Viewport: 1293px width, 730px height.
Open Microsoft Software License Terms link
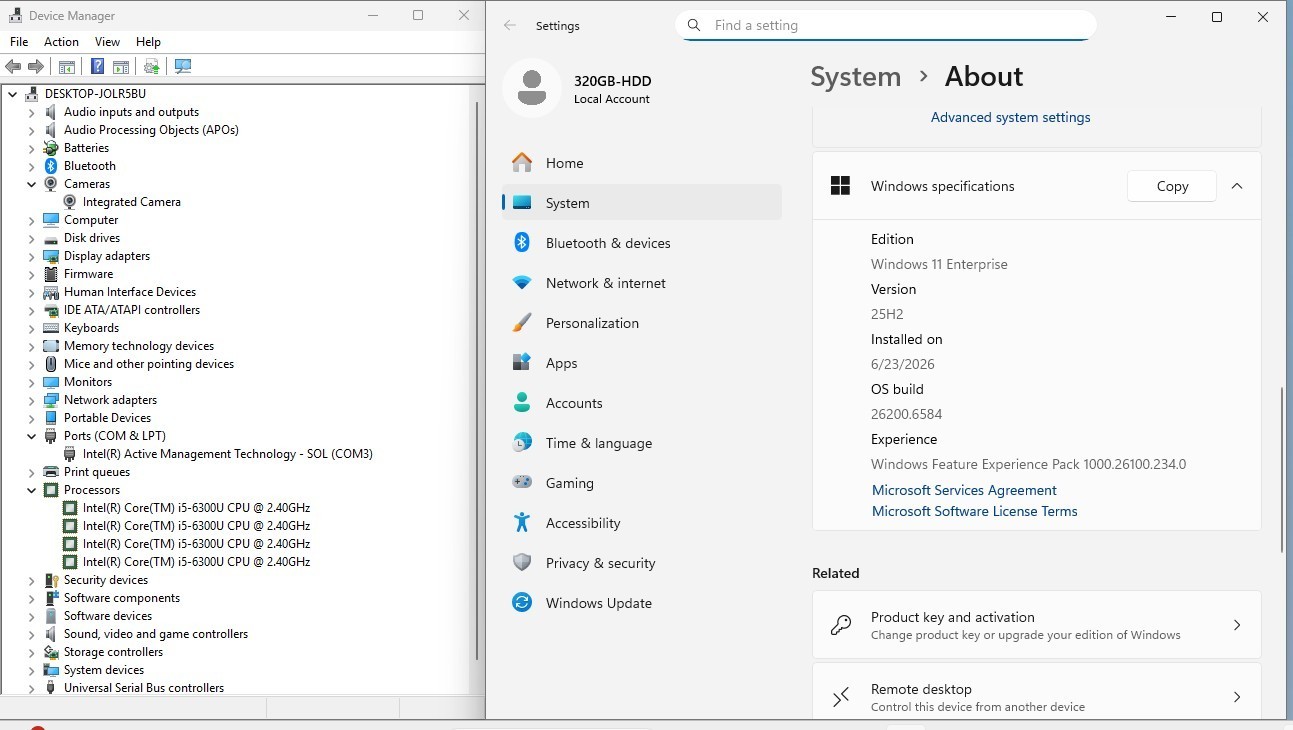(x=975, y=511)
